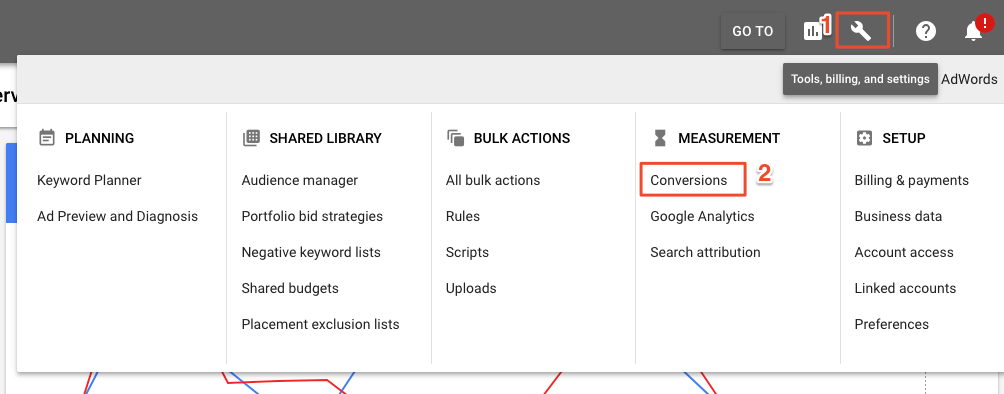Open Keyword Planner
This screenshot has height=394, width=1004.
(x=89, y=181)
